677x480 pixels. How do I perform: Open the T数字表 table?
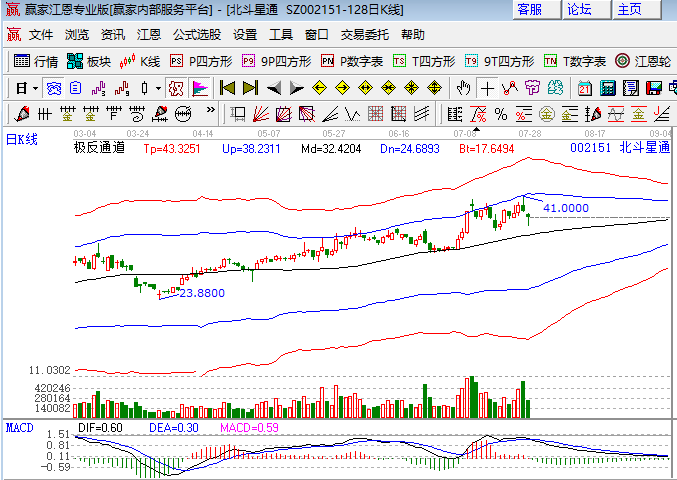point(575,62)
